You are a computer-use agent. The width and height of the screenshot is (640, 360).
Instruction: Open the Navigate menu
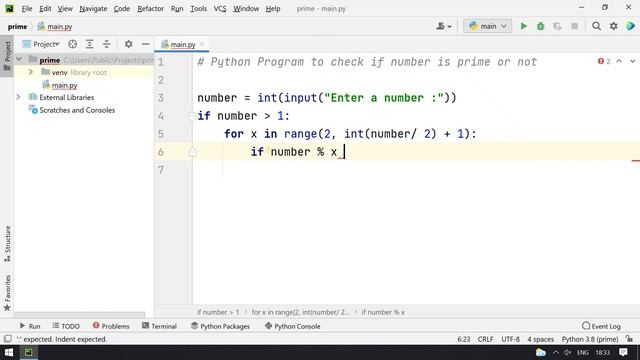(x=93, y=8)
